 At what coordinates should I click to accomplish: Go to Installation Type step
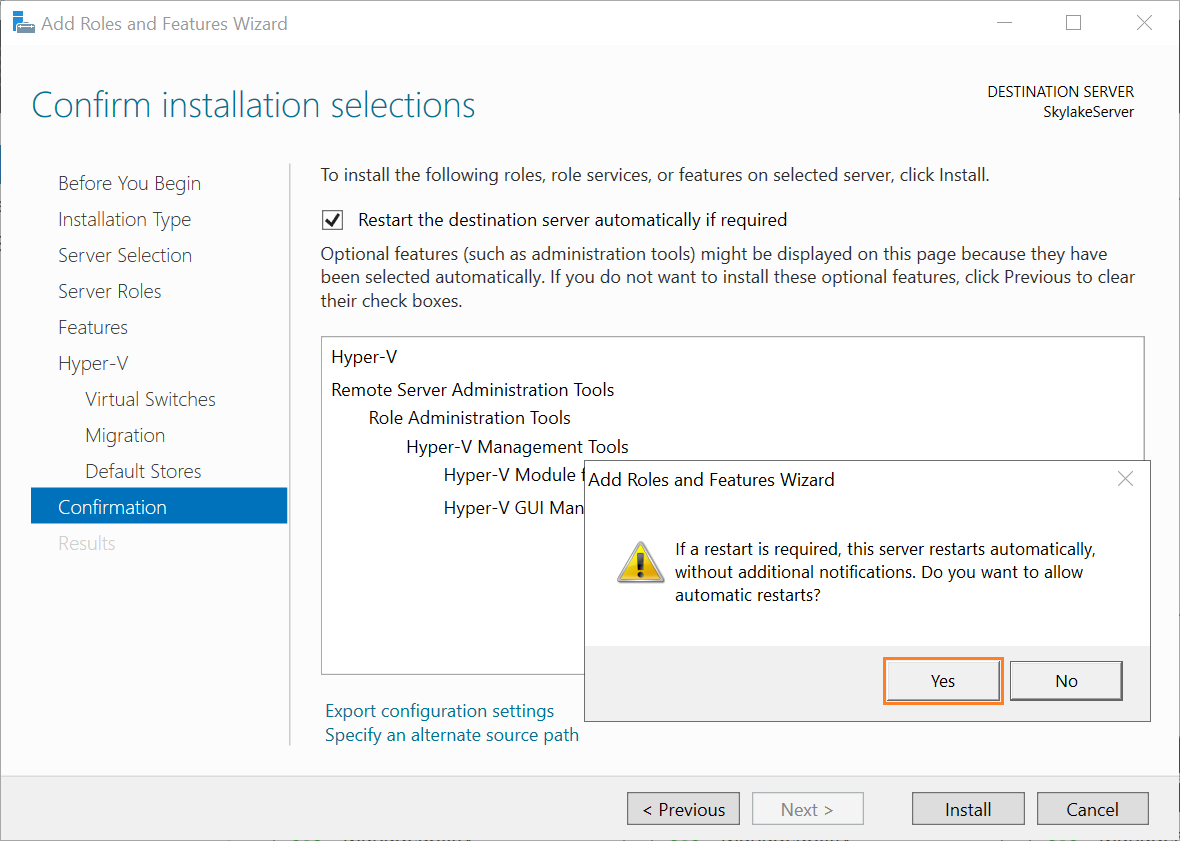[x=124, y=220]
